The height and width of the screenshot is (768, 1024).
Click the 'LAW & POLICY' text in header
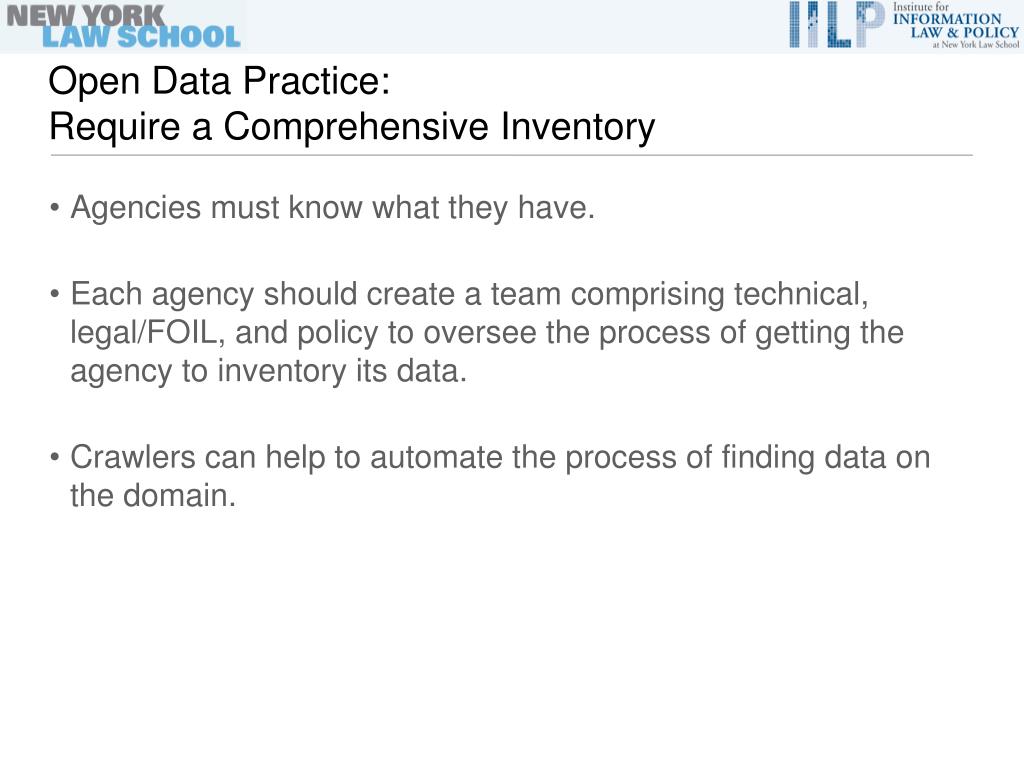click(965, 32)
